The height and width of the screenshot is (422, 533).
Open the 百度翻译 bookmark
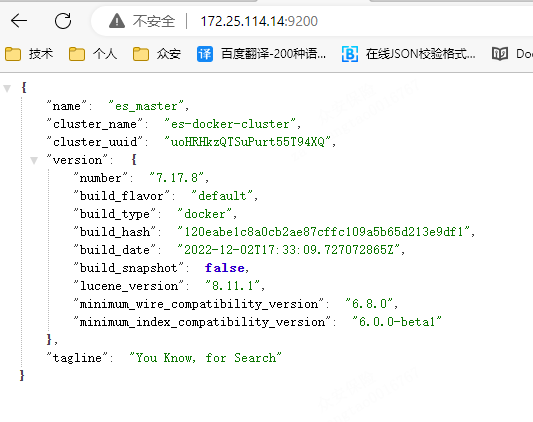tap(261, 54)
